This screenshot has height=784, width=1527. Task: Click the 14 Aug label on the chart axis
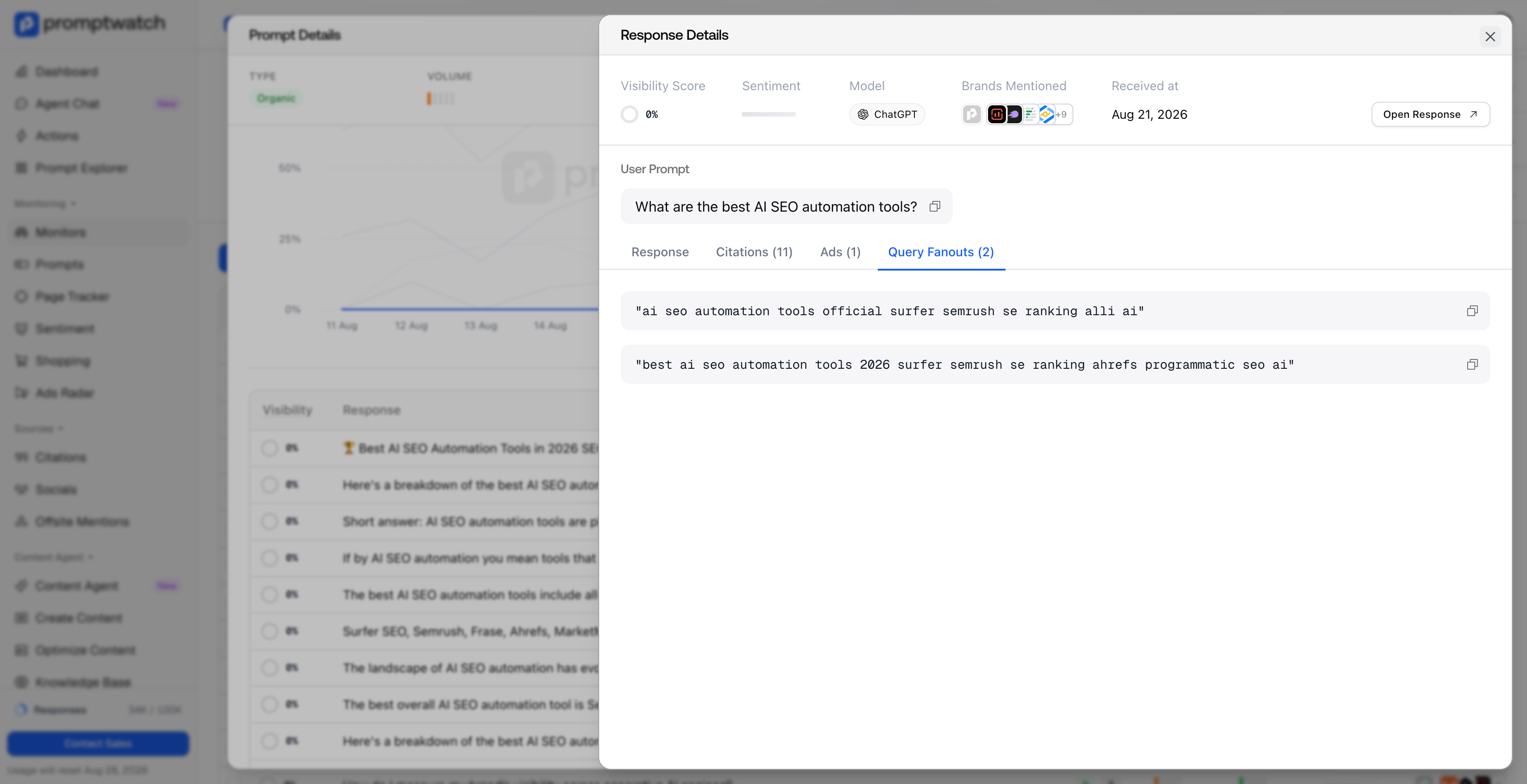(x=550, y=326)
